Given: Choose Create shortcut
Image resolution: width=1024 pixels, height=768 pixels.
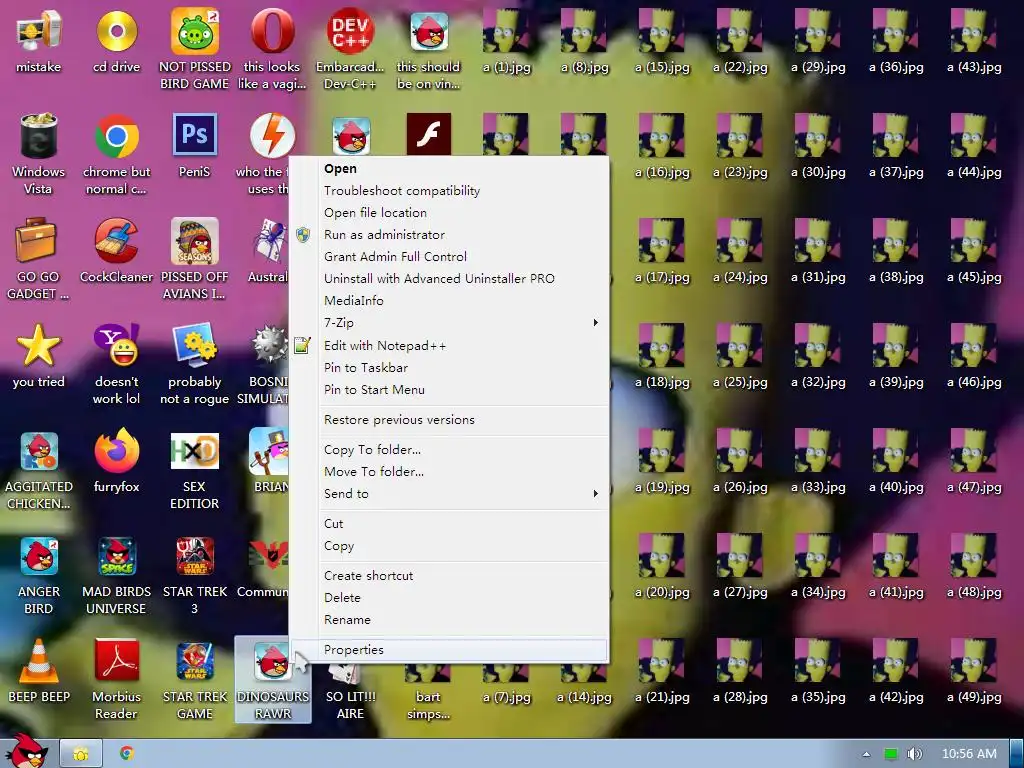Looking at the screenshot, I should tap(449, 575).
